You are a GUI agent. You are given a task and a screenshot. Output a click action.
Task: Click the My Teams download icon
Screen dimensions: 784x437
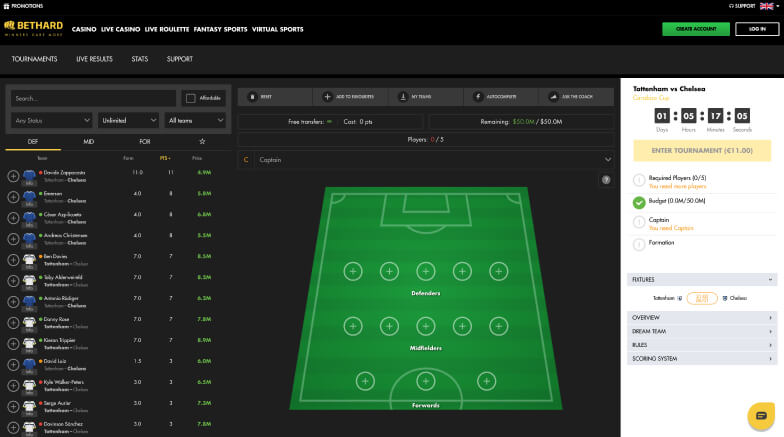(x=403, y=96)
